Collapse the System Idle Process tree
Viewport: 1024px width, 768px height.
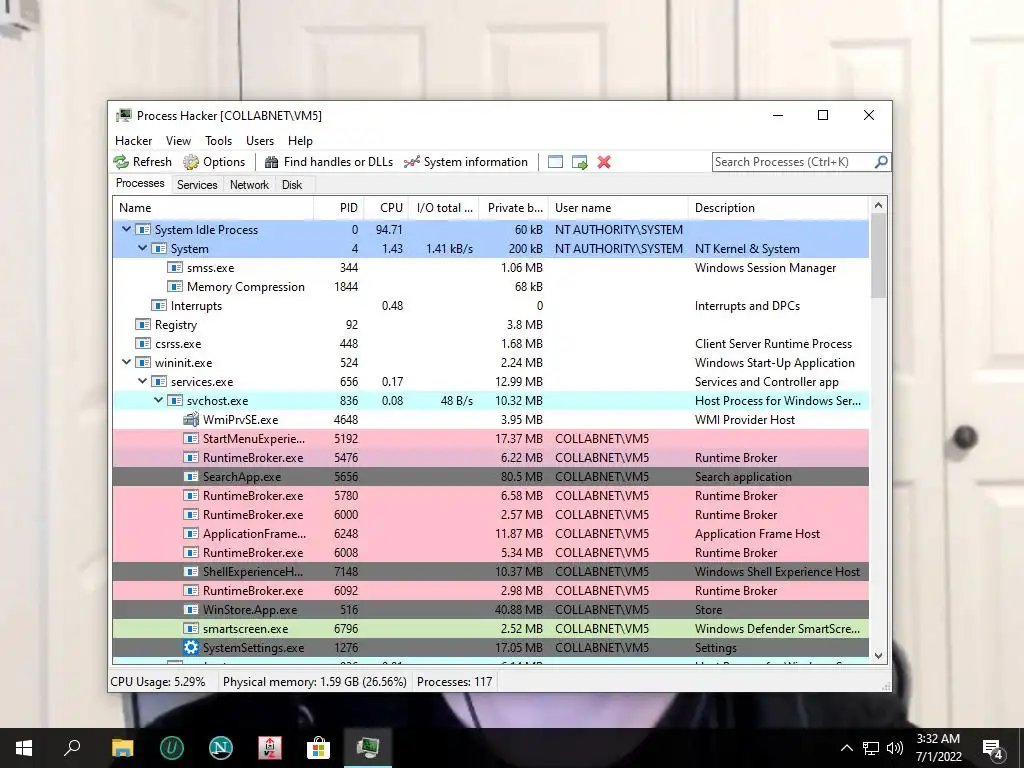[x=127, y=229]
